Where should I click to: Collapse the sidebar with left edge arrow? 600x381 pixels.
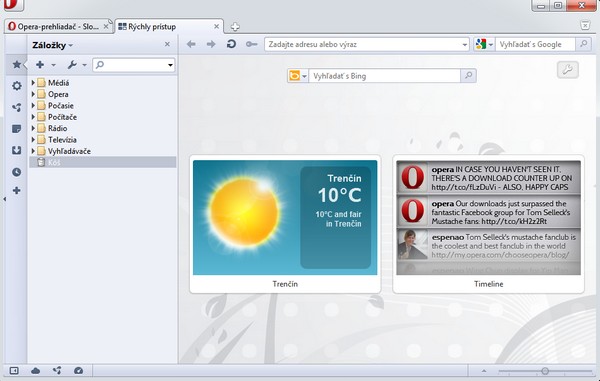(5, 199)
